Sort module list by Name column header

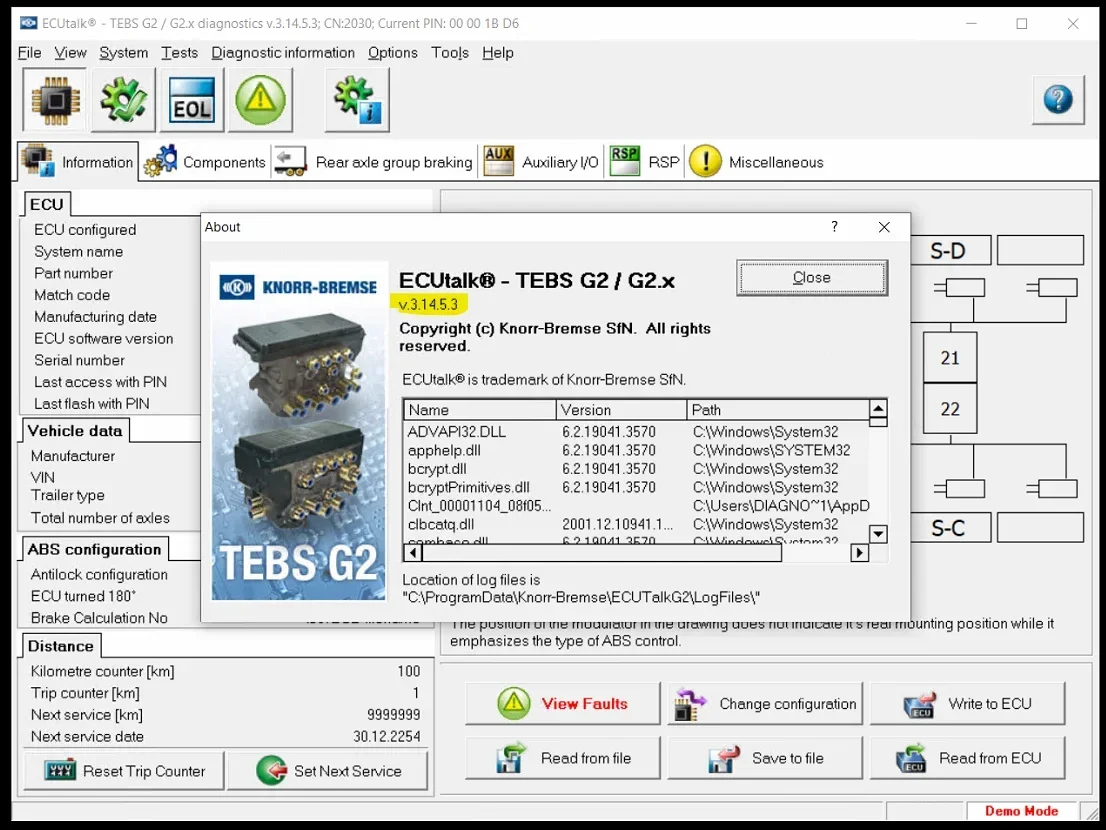pyautogui.click(x=480, y=410)
